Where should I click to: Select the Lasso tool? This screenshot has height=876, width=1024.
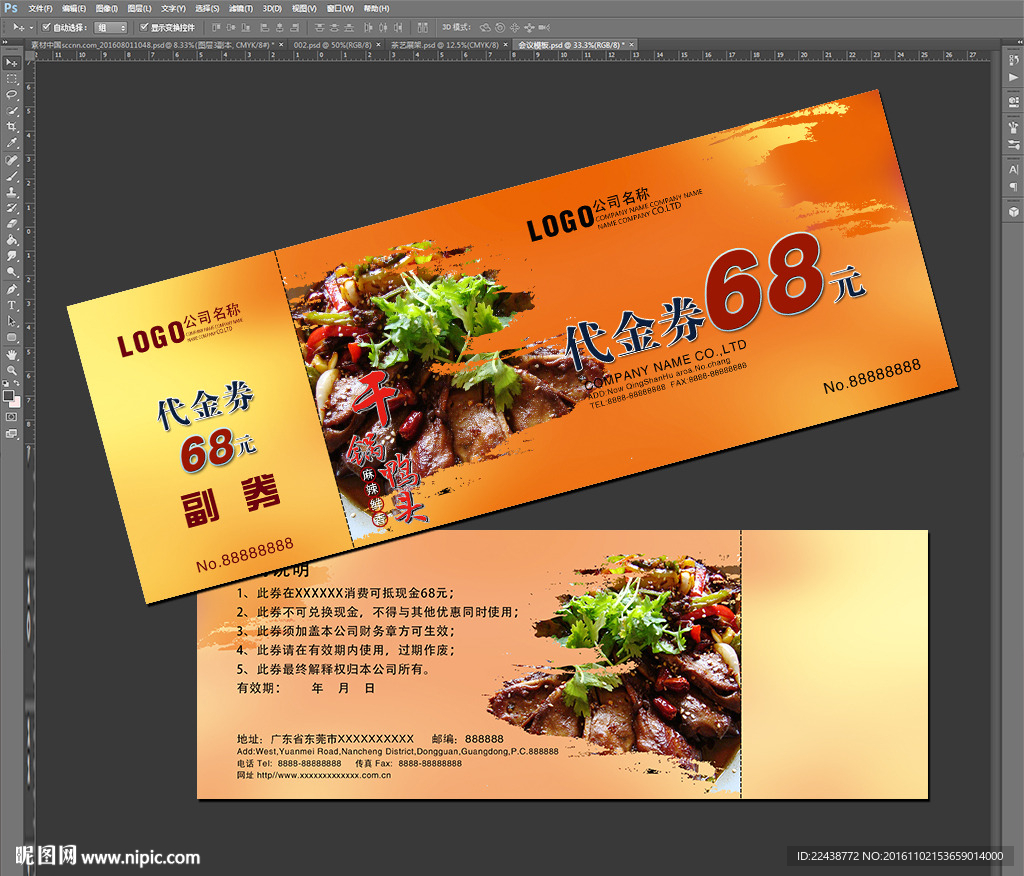pos(12,94)
